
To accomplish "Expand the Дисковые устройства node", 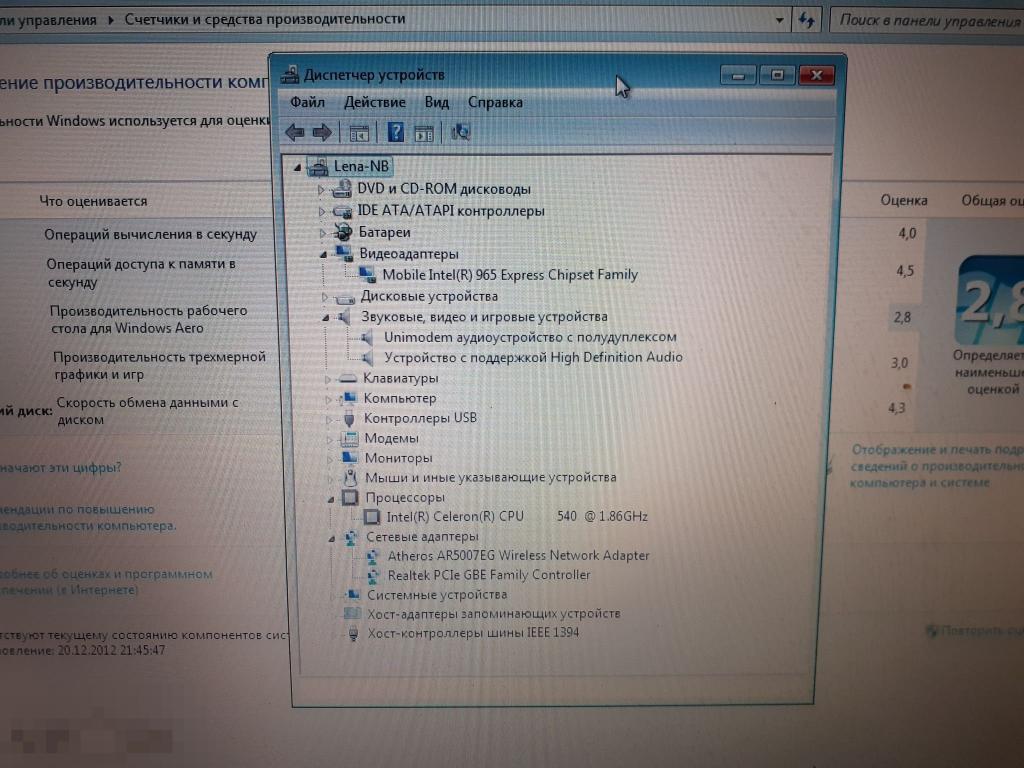I will (325, 297).
